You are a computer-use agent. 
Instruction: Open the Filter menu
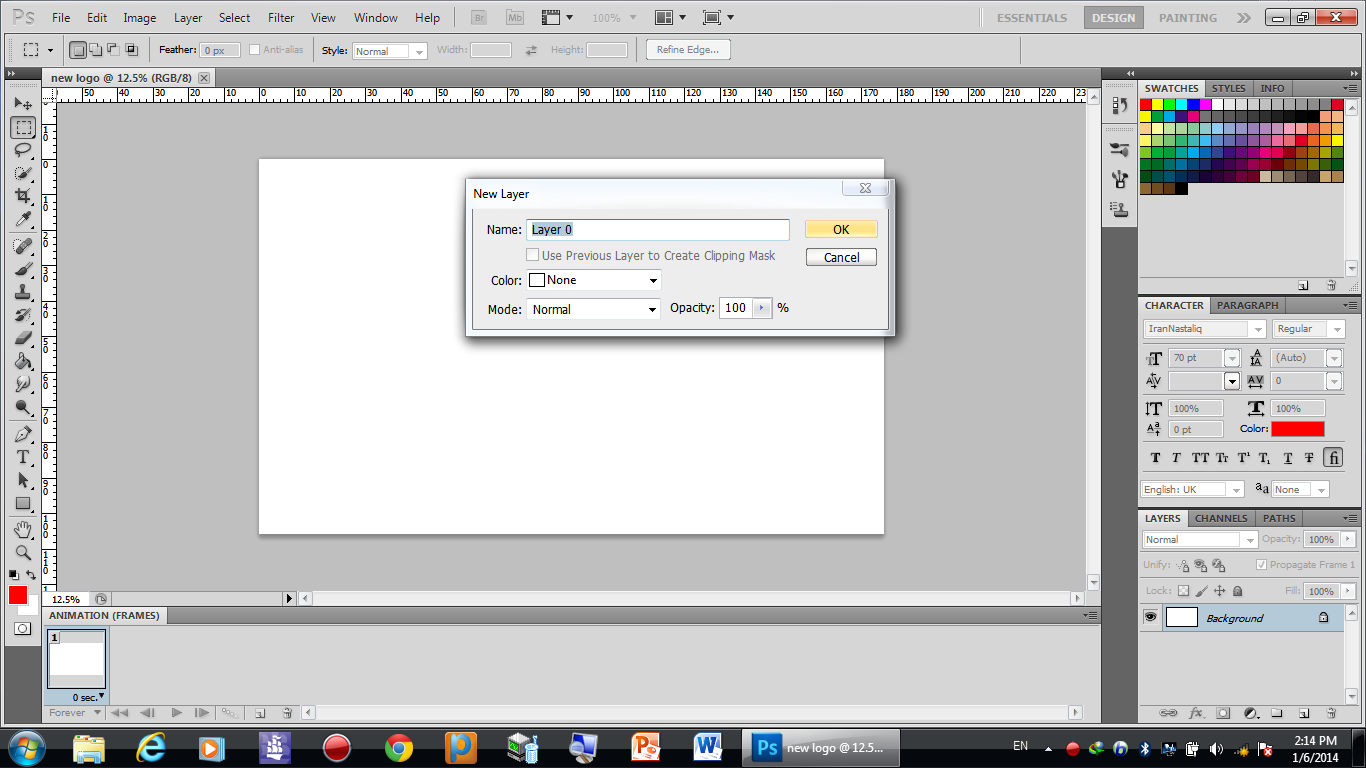coord(281,18)
